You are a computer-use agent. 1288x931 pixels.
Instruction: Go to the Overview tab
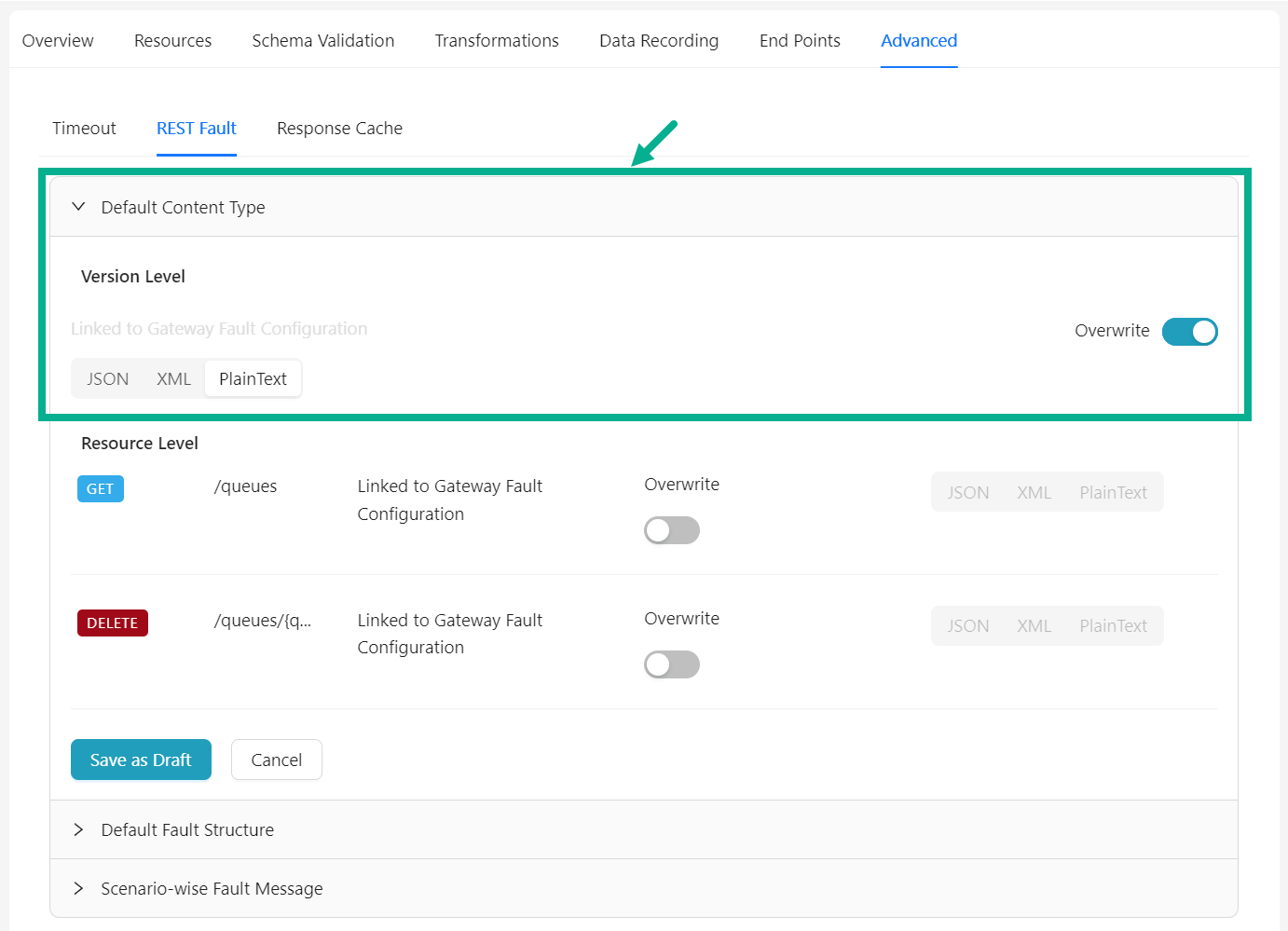pyautogui.click(x=58, y=41)
